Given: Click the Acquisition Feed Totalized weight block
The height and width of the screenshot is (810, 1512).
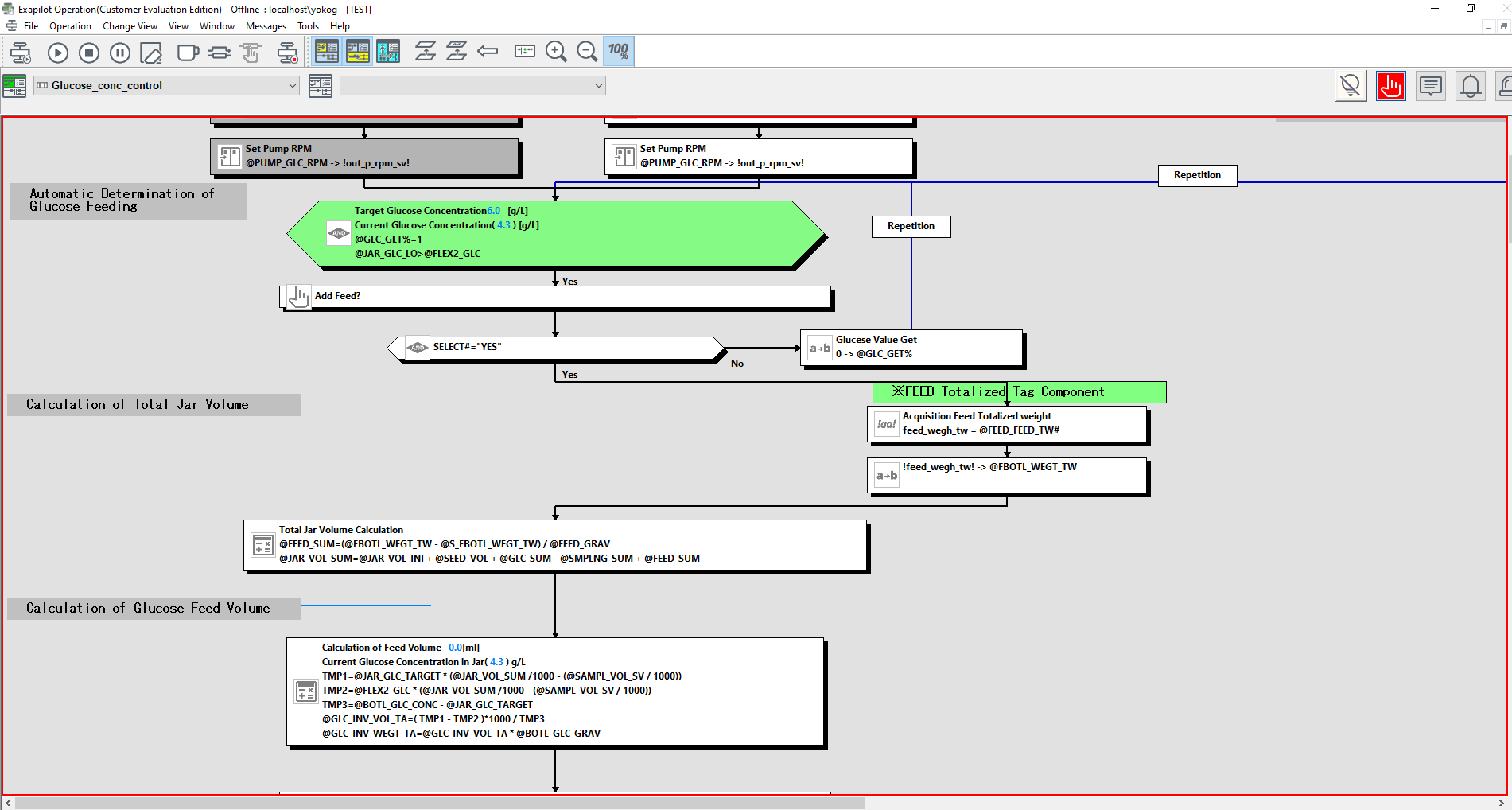Looking at the screenshot, I should (x=1007, y=424).
